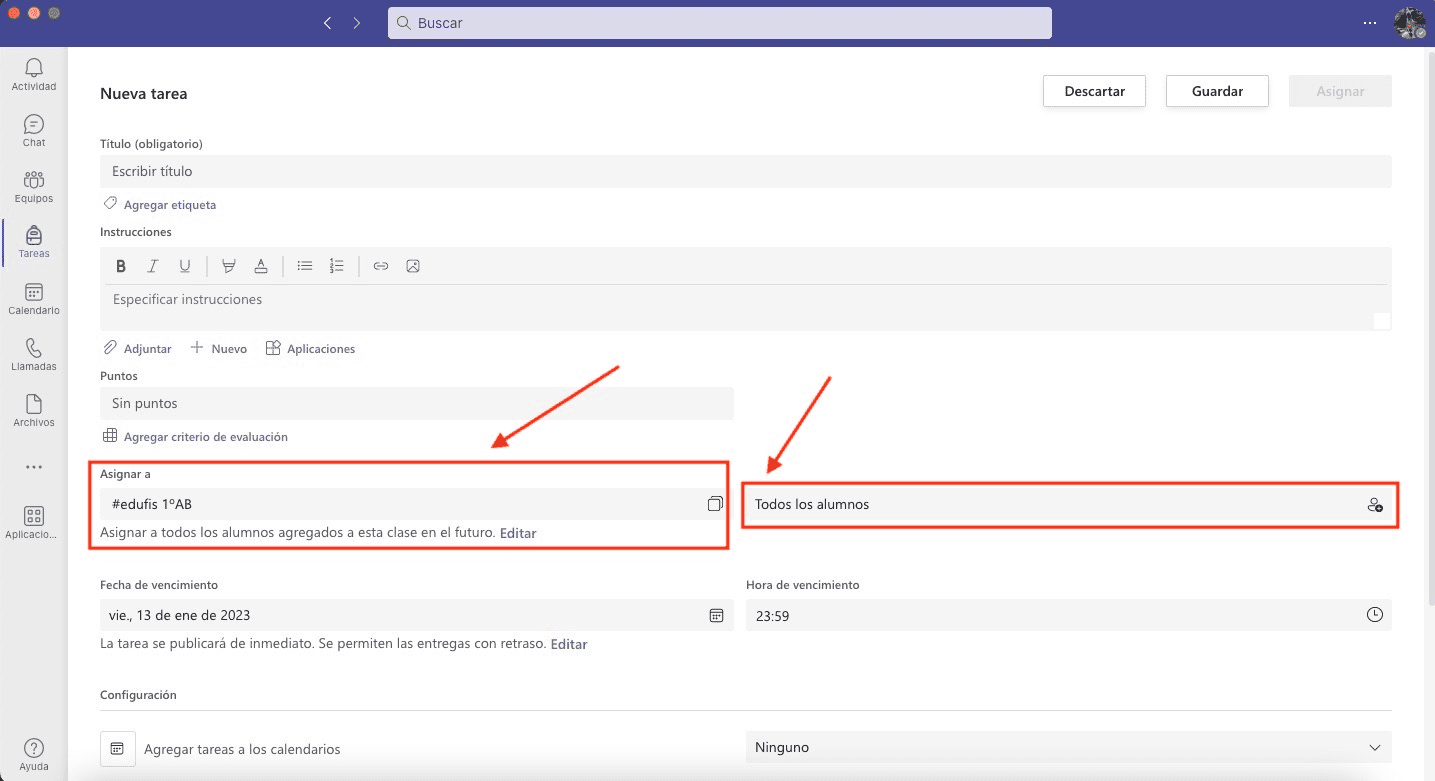Open Actividad in the sidebar
1435x781 pixels.
[34, 75]
